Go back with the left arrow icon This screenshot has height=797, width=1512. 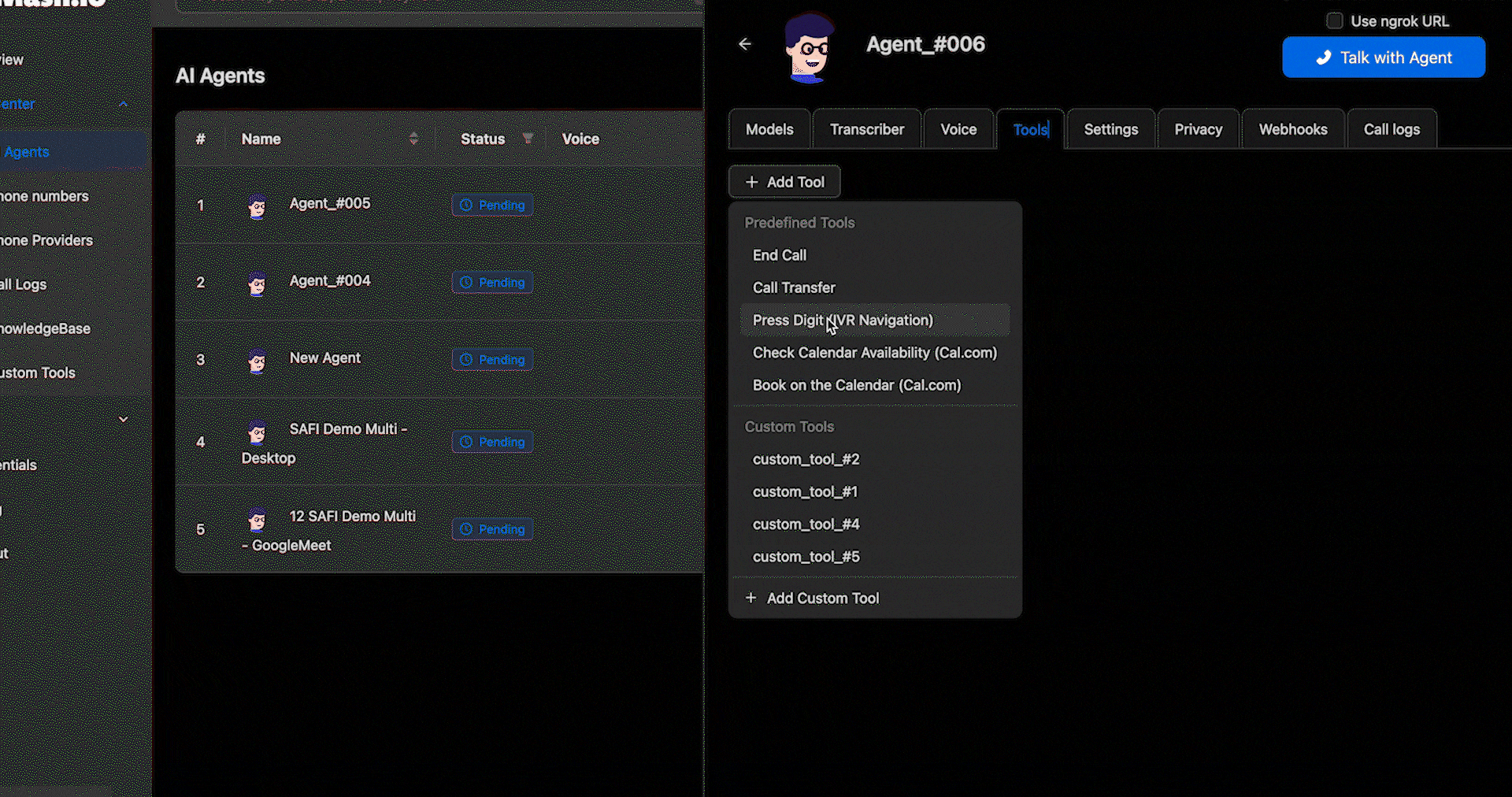(744, 44)
